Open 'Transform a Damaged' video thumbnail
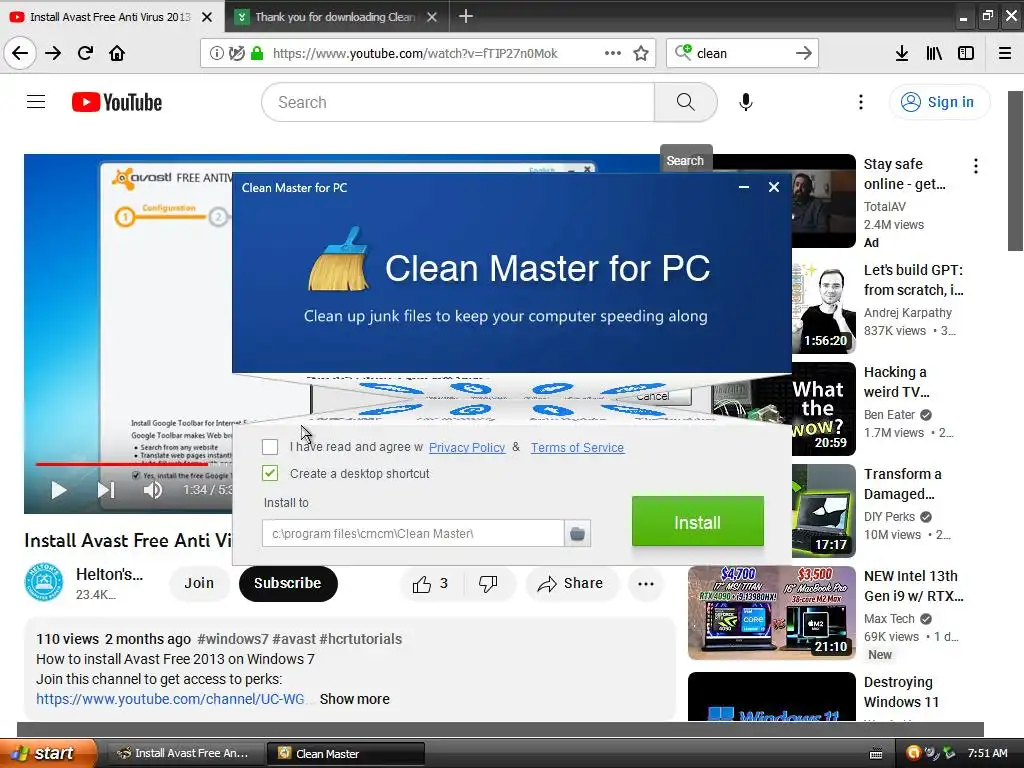This screenshot has height=768, width=1024. 824,511
